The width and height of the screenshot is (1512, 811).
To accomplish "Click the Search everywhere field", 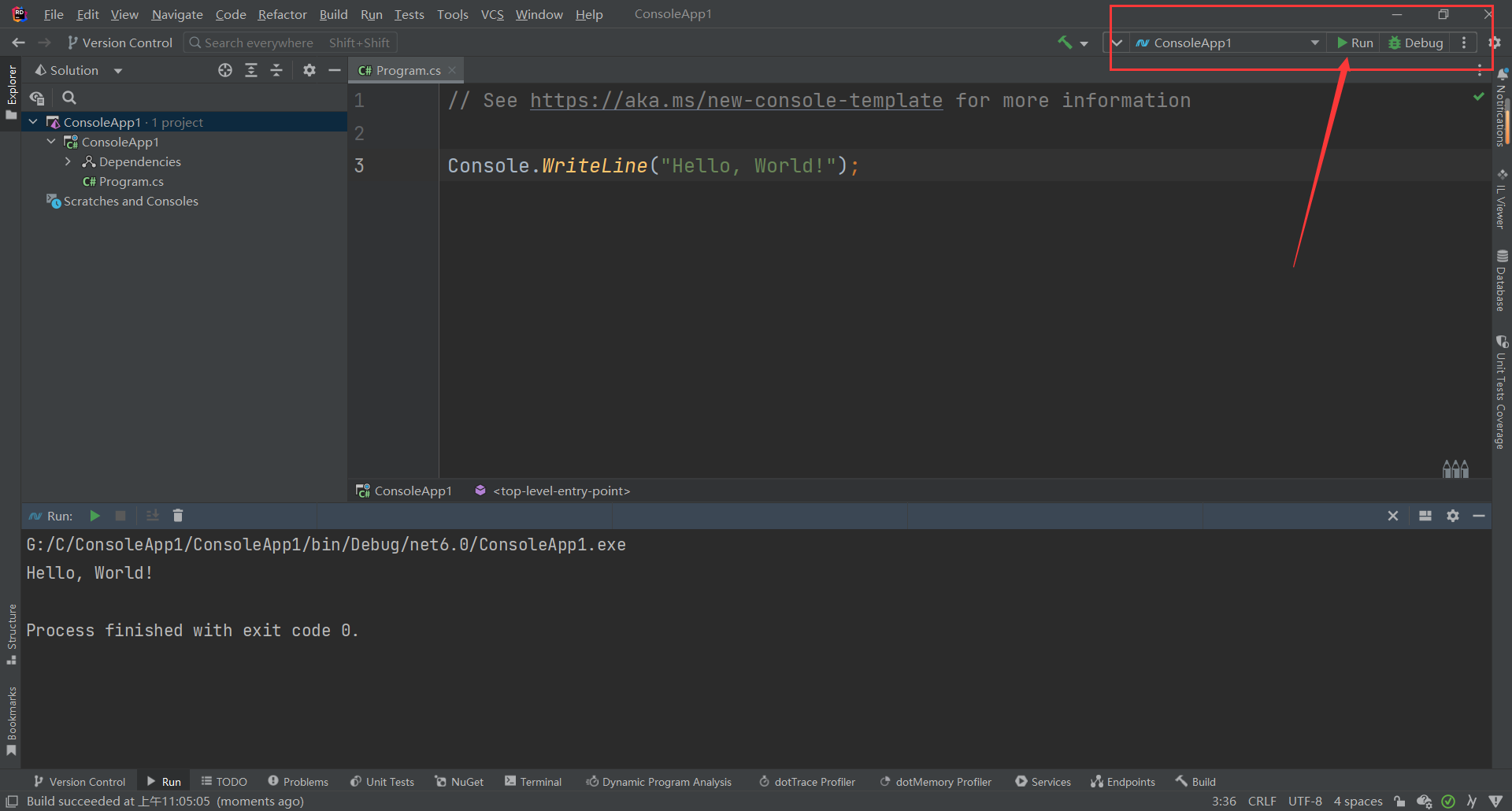I will pyautogui.click(x=290, y=43).
